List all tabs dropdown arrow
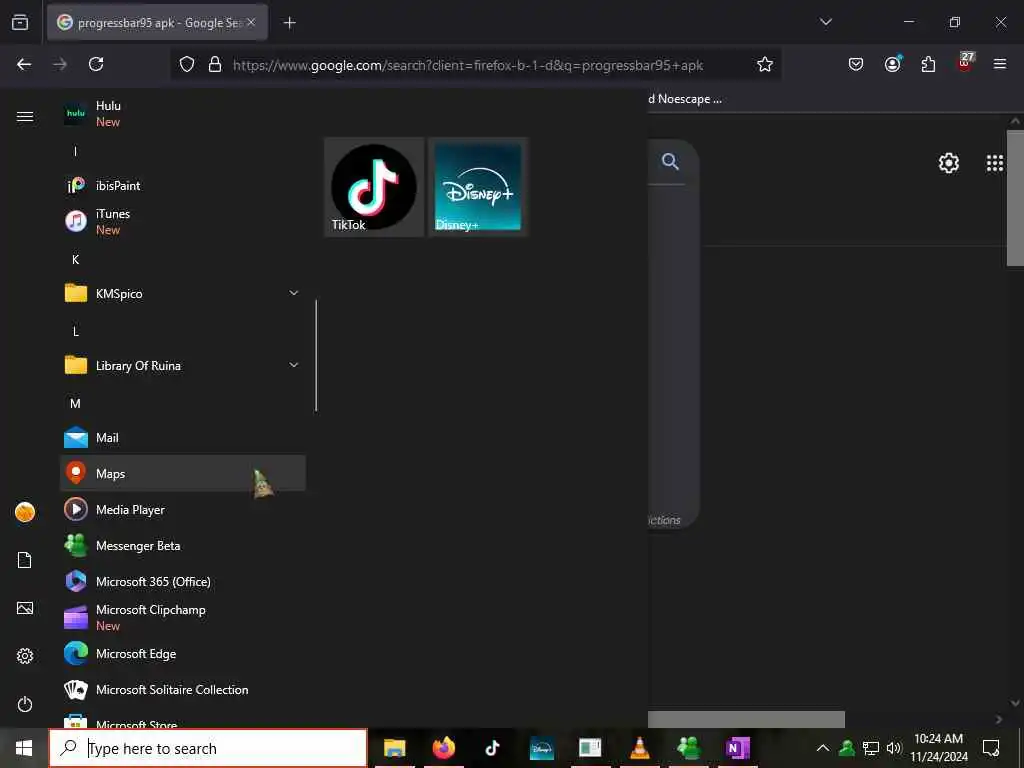This screenshot has height=768, width=1024. (x=826, y=22)
